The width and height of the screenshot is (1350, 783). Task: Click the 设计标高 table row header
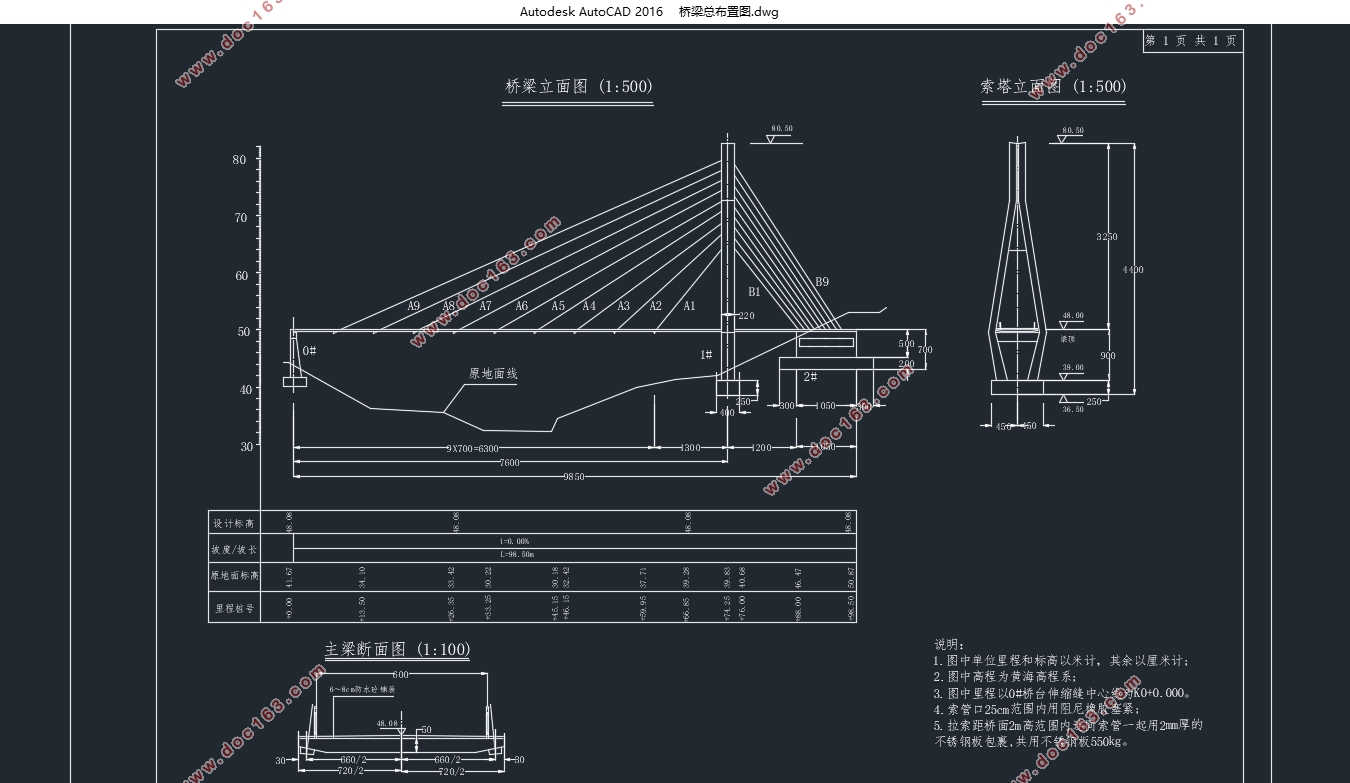click(x=234, y=523)
